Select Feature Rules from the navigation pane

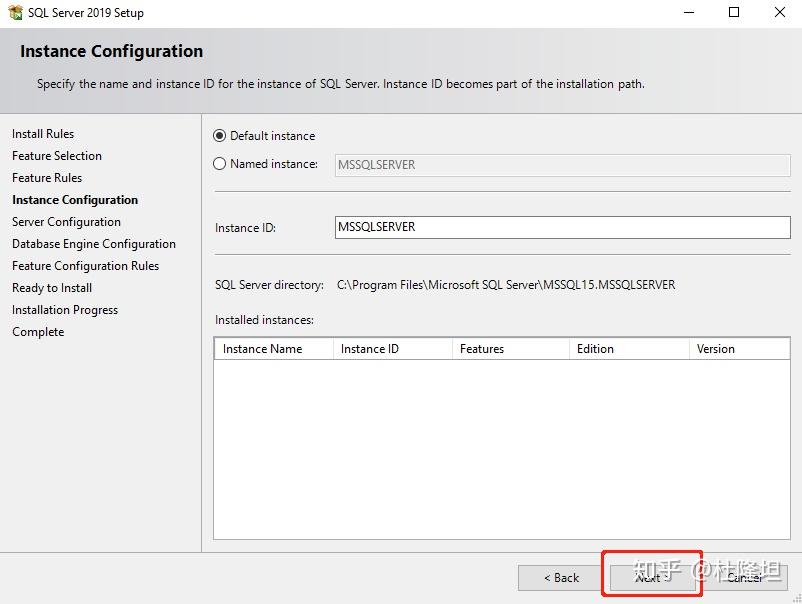coord(46,177)
